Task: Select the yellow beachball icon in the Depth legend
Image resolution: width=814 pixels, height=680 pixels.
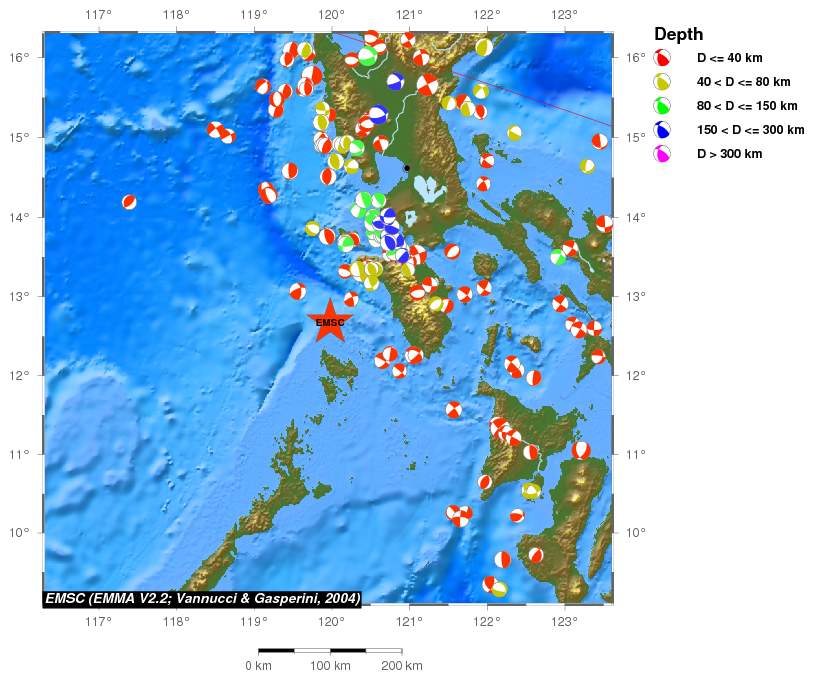Action: point(662,82)
